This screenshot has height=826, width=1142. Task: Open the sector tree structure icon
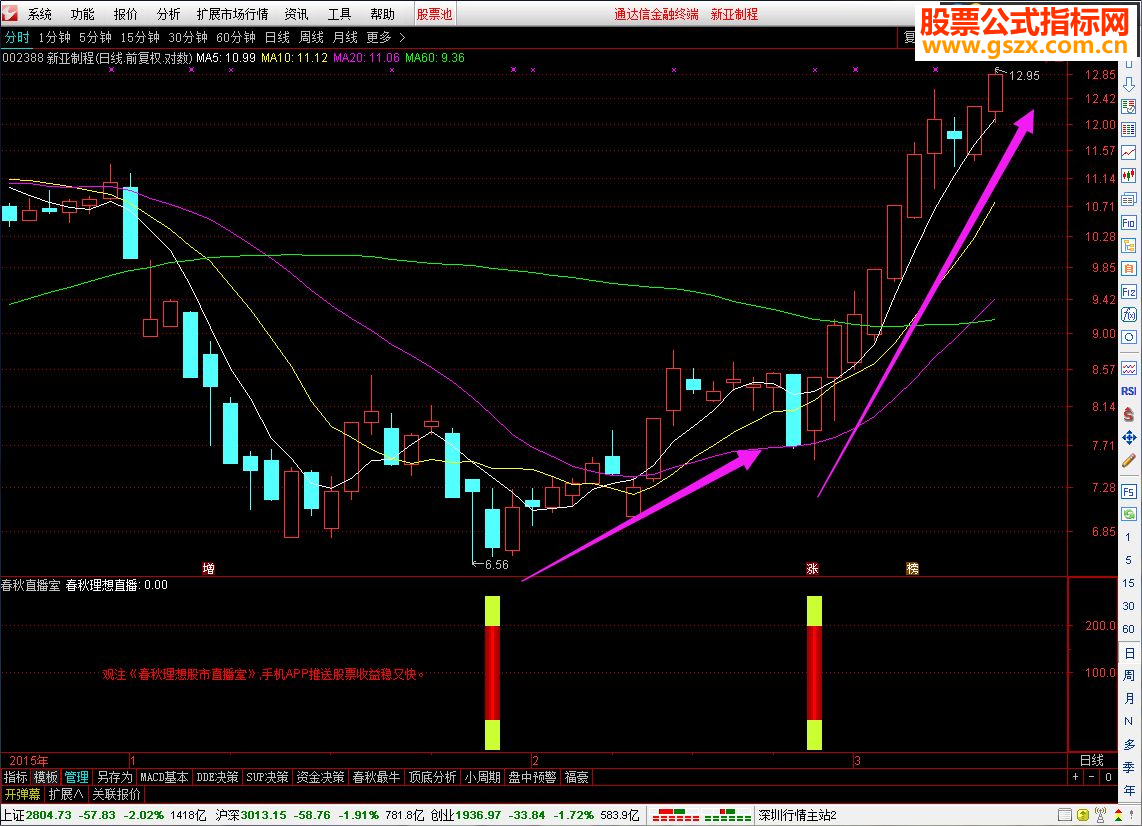pos(1128,245)
